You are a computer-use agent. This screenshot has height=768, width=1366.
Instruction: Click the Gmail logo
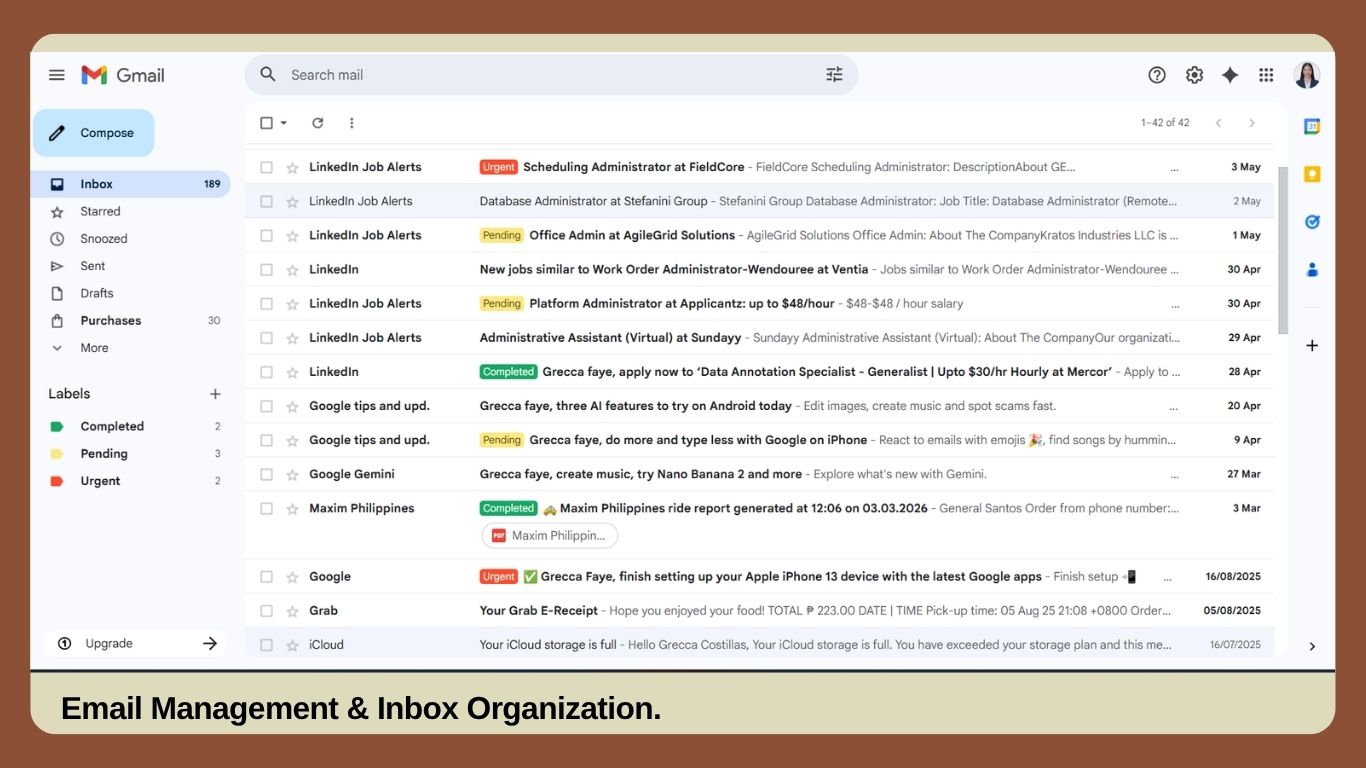click(123, 75)
